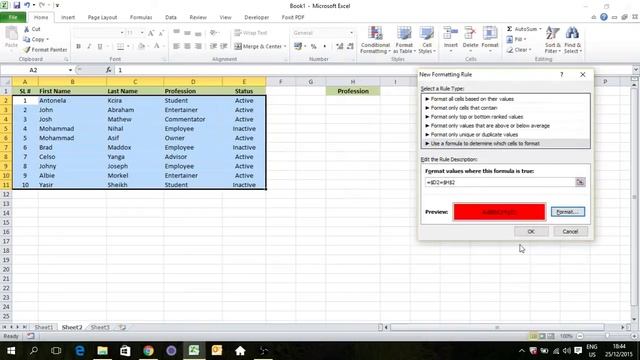
Task: Click the Comma Style icon
Action: click(x=324, y=47)
